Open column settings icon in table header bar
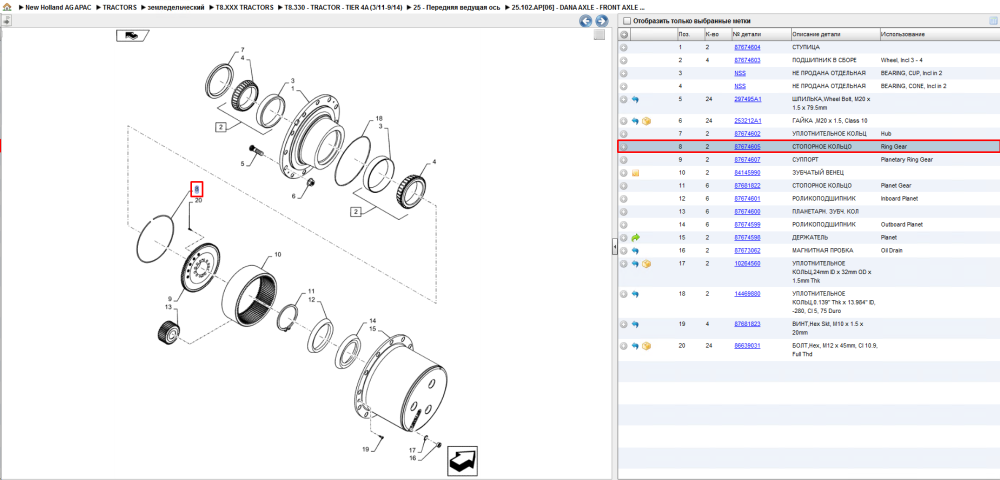The height and width of the screenshot is (480, 1000). click(992, 20)
